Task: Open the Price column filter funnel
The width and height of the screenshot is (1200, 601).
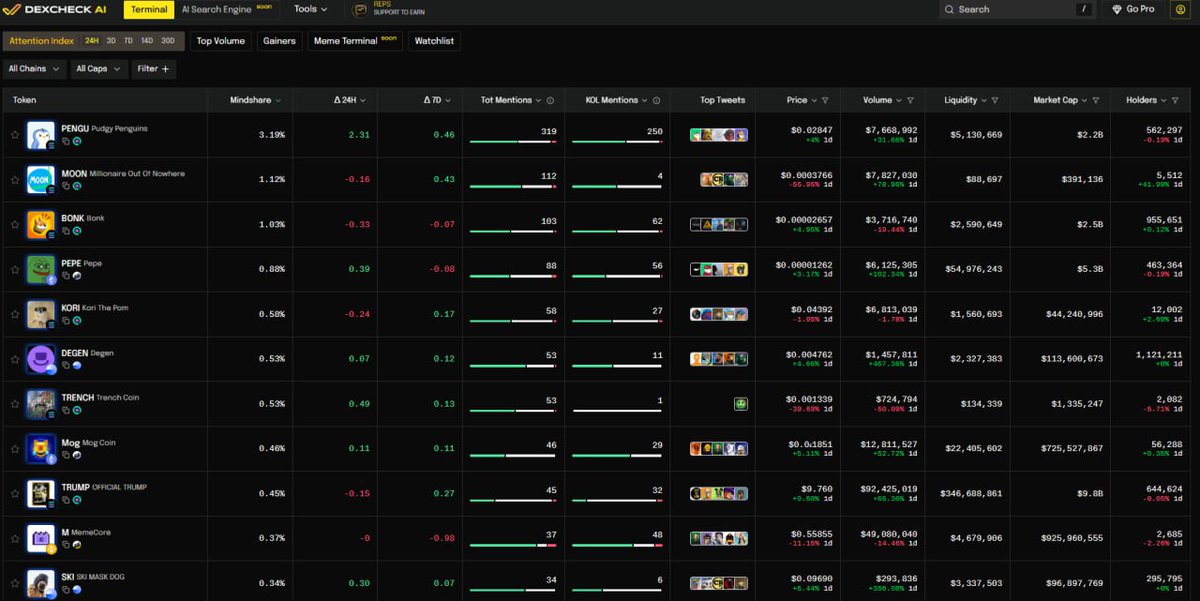Action: [825, 100]
